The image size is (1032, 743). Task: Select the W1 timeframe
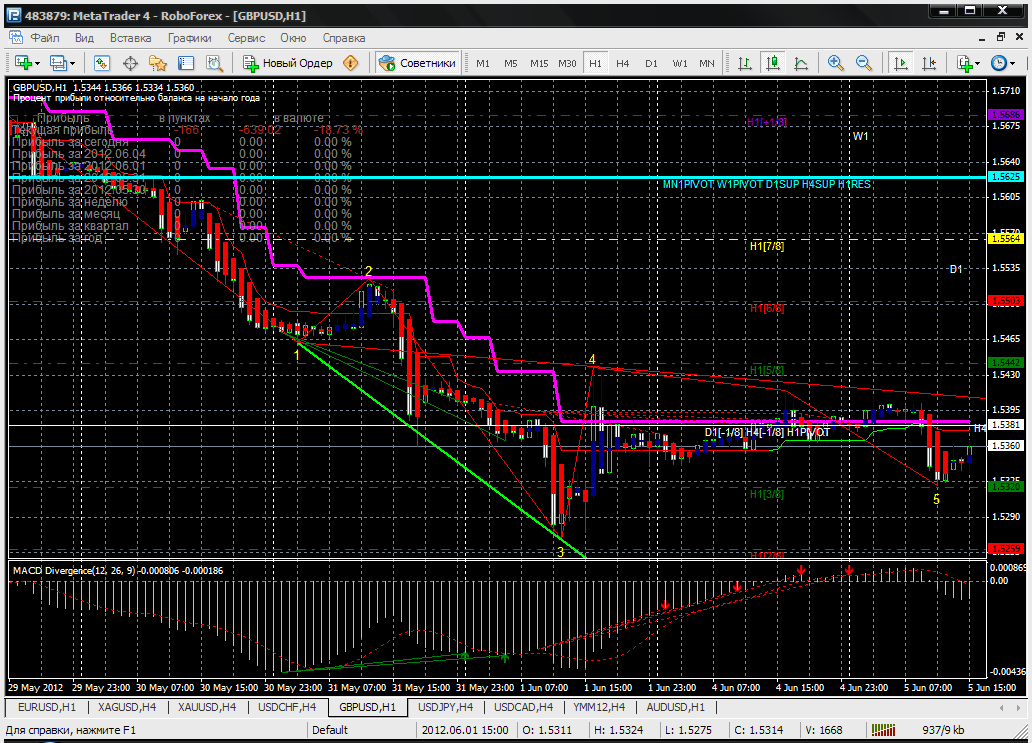tap(680, 63)
